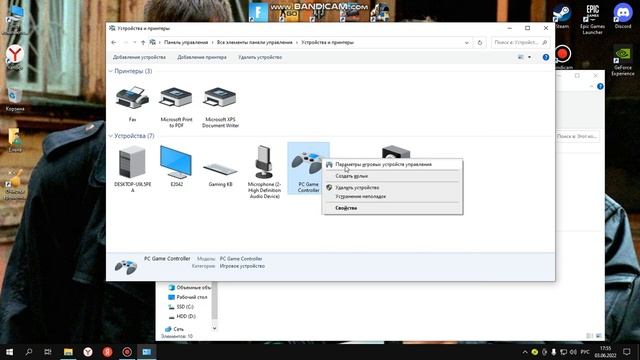The width and height of the screenshot is (640, 360).
Task: Open Discord desktop shortcut
Action: pyautogui.click(x=623, y=16)
